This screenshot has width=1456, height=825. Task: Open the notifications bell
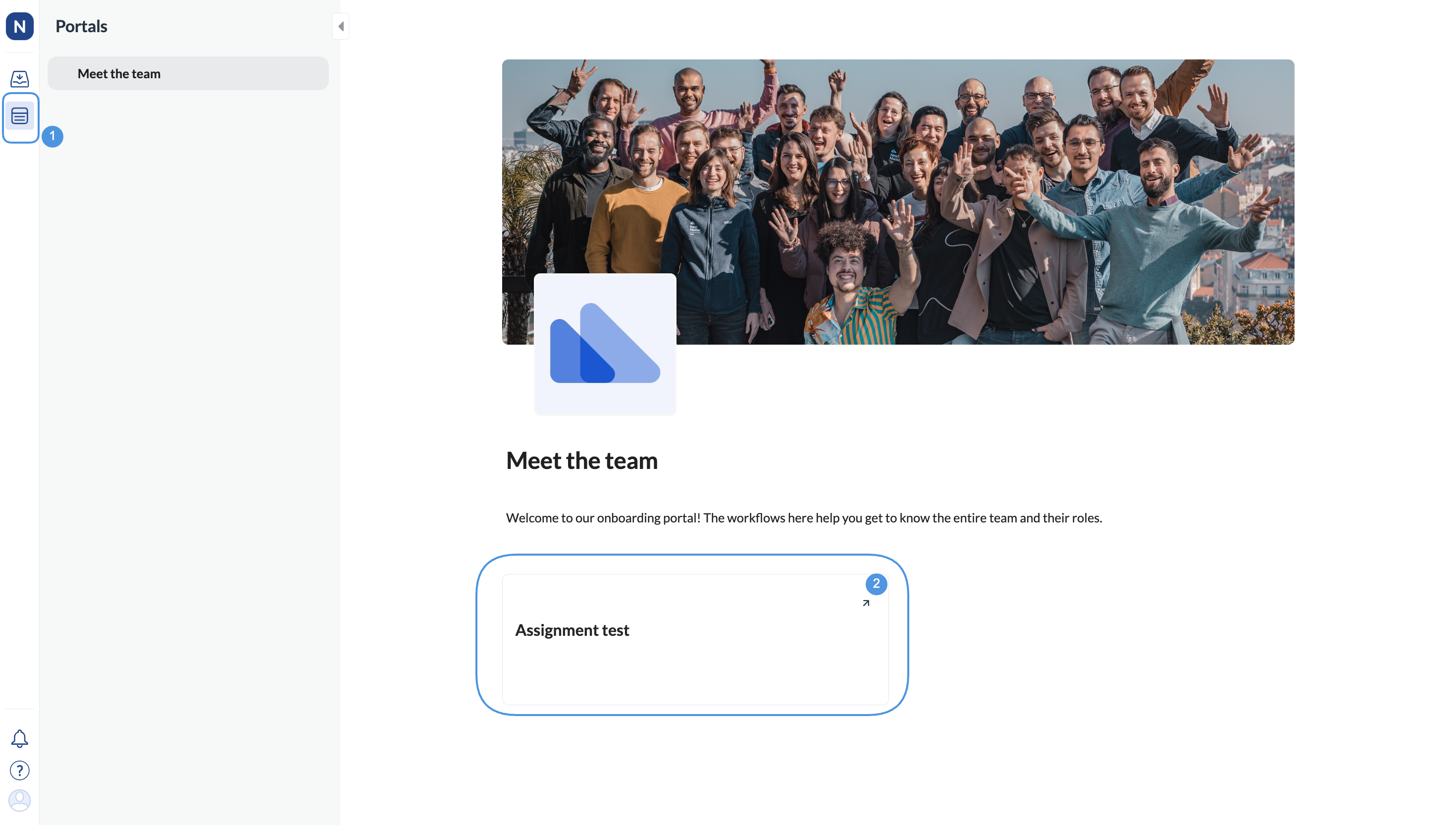tap(19, 738)
